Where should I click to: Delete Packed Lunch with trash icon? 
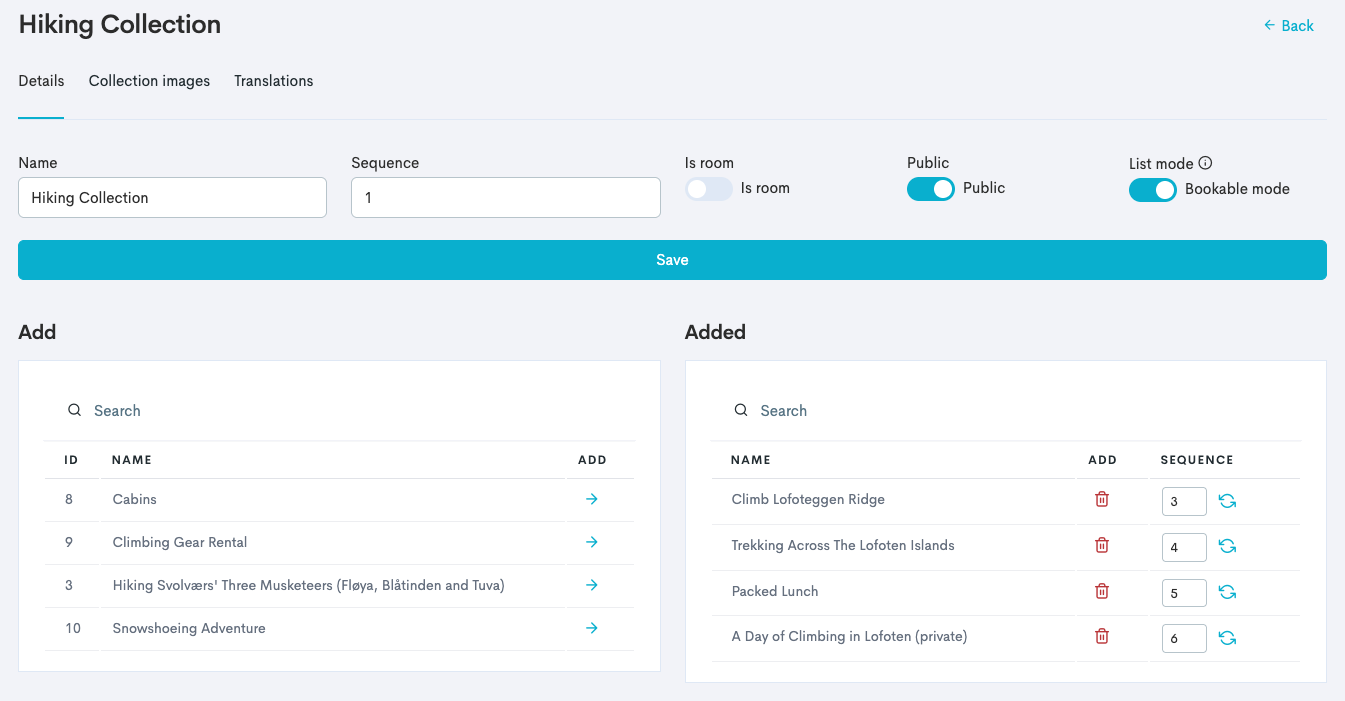1102,591
